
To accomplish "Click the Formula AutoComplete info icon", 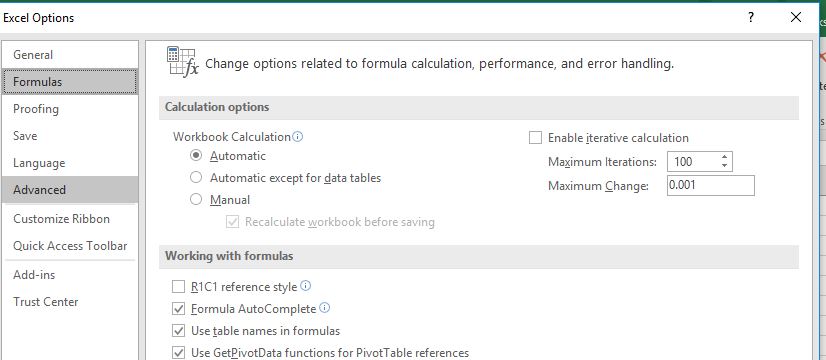I will click(x=324, y=308).
